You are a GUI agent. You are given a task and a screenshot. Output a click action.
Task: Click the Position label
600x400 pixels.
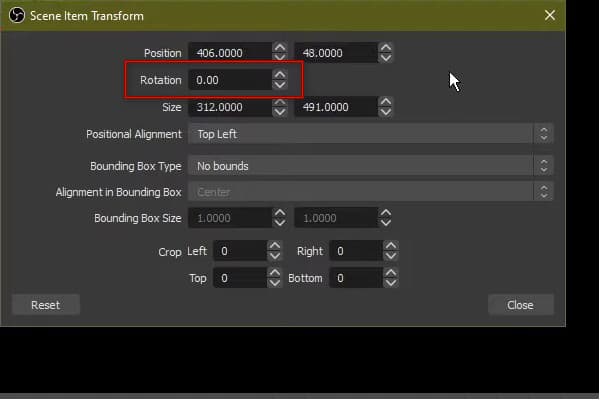[x=163, y=53]
